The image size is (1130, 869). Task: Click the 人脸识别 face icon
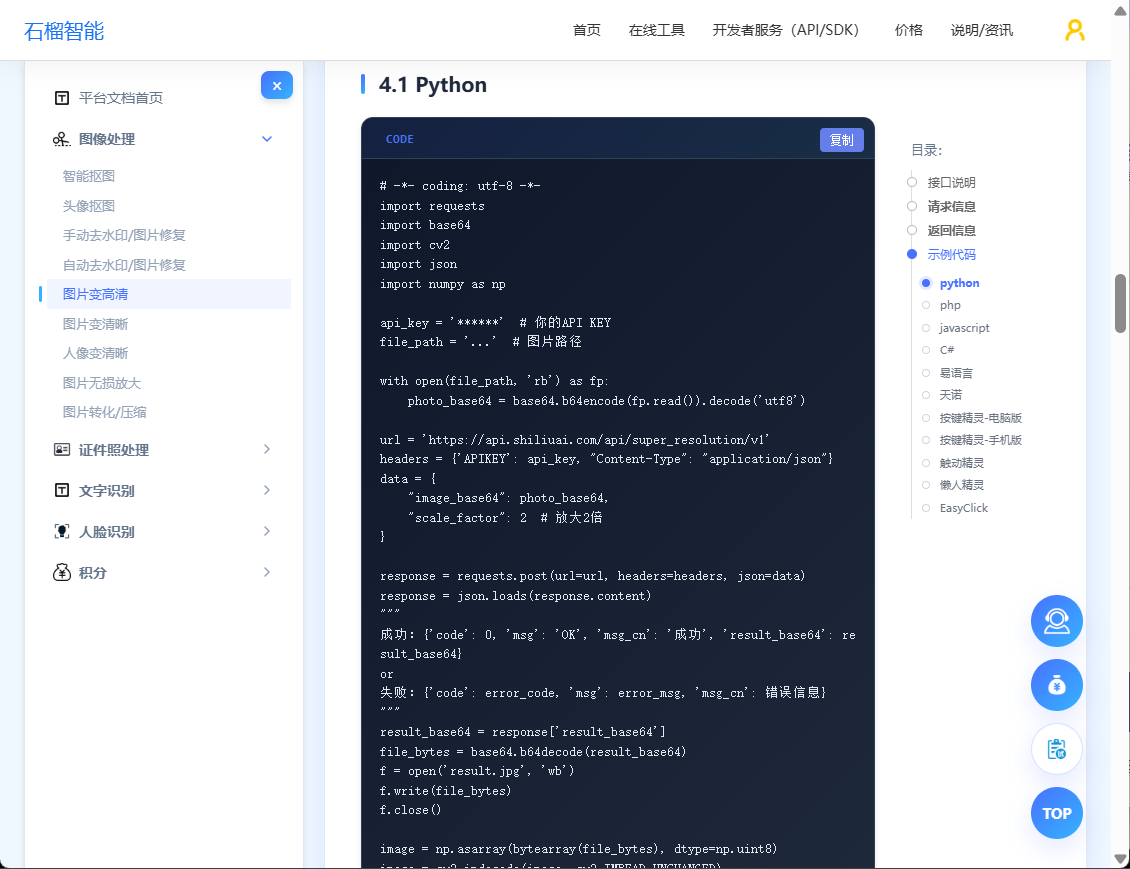[x=62, y=532]
